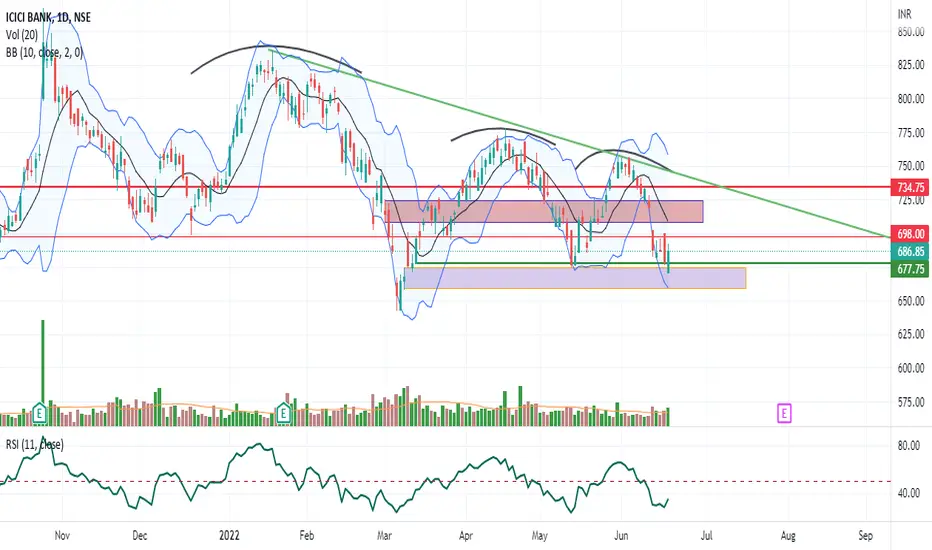This screenshot has height=550, width=932.
Task: Select the black arc over the April peak
Action: point(503,130)
